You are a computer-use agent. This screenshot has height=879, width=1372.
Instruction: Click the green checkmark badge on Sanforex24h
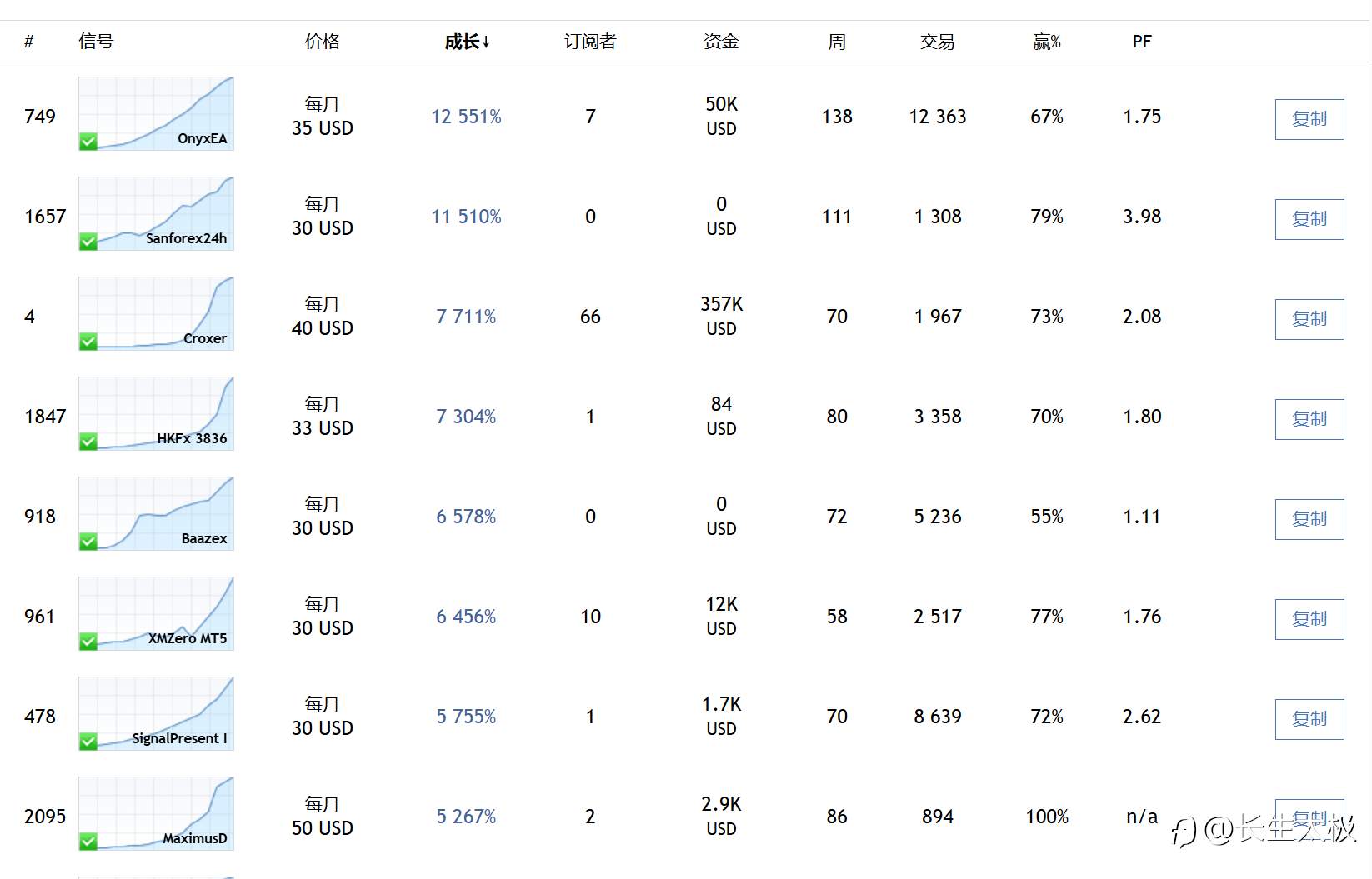(88, 242)
